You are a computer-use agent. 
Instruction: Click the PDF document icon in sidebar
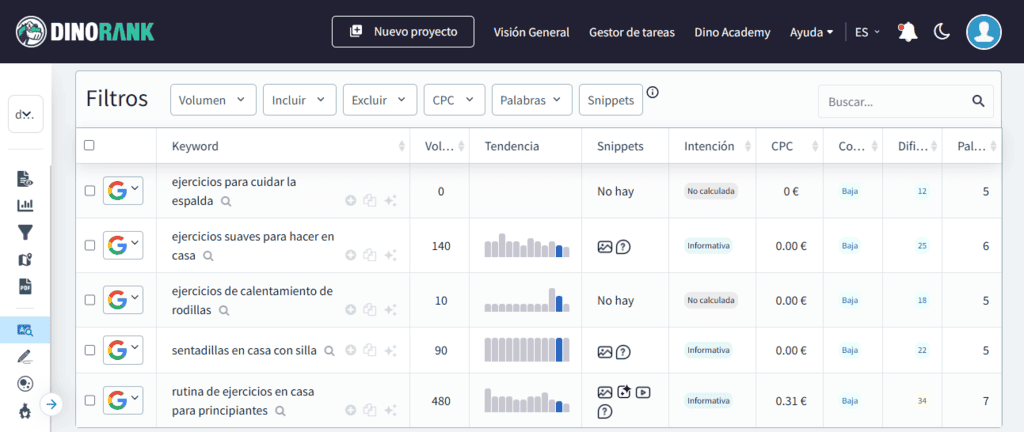click(x=26, y=286)
